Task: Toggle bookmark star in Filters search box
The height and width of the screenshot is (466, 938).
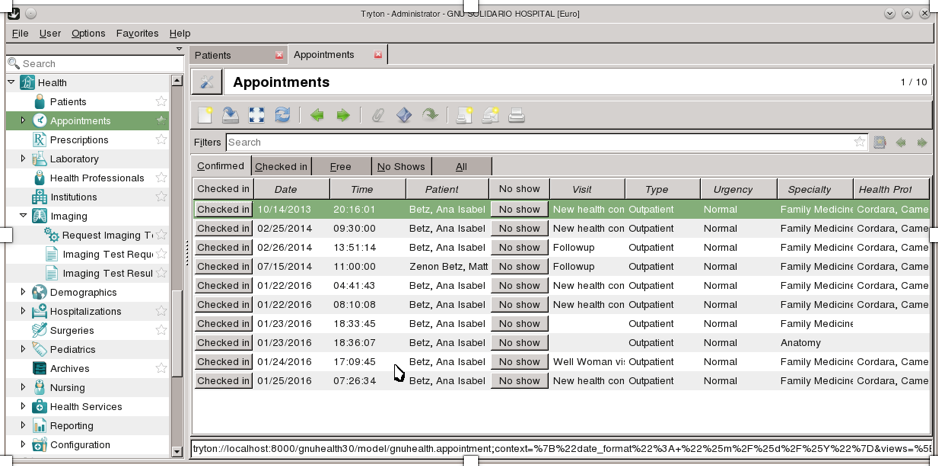Action: coord(859,143)
